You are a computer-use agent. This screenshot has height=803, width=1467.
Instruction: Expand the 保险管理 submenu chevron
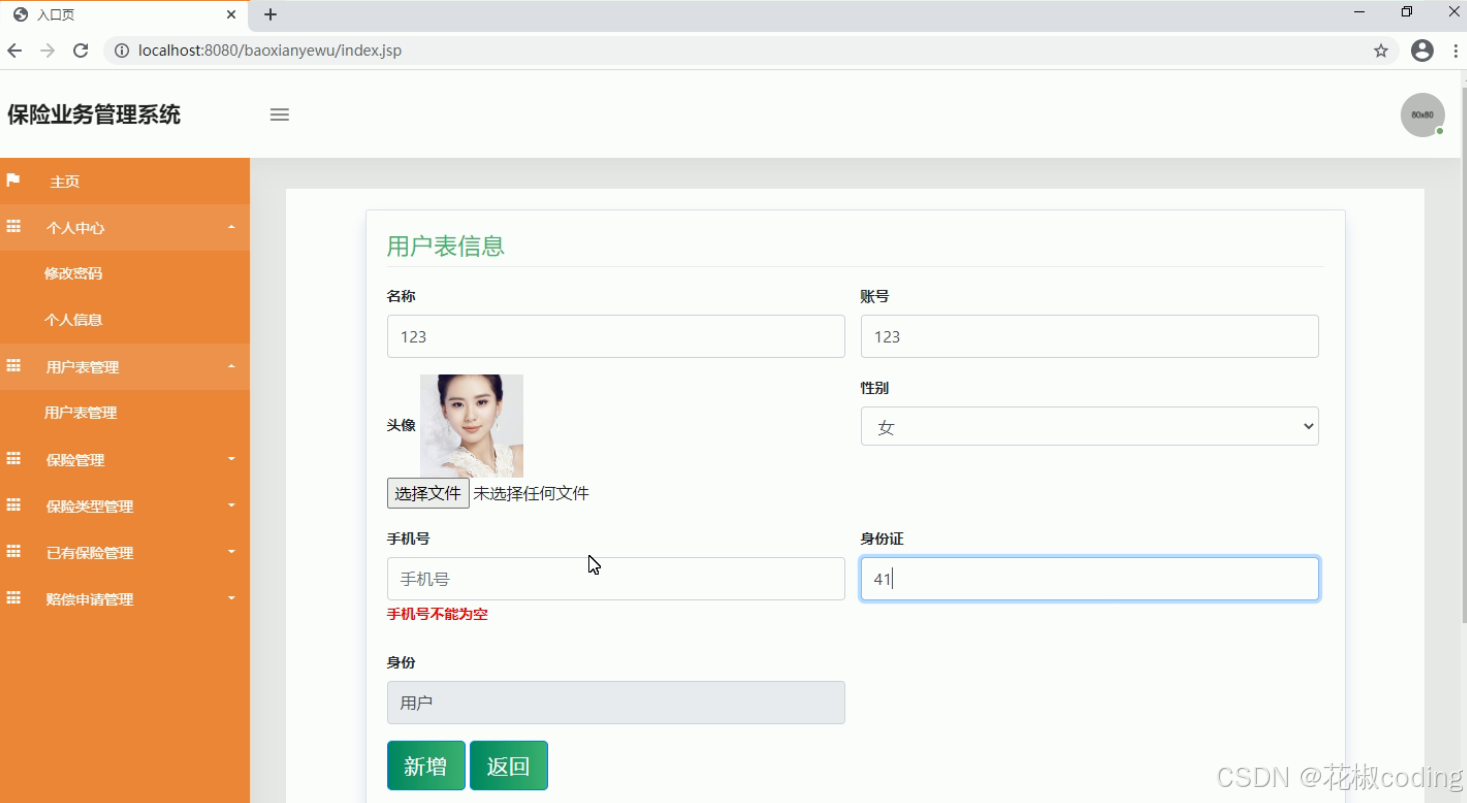231,459
